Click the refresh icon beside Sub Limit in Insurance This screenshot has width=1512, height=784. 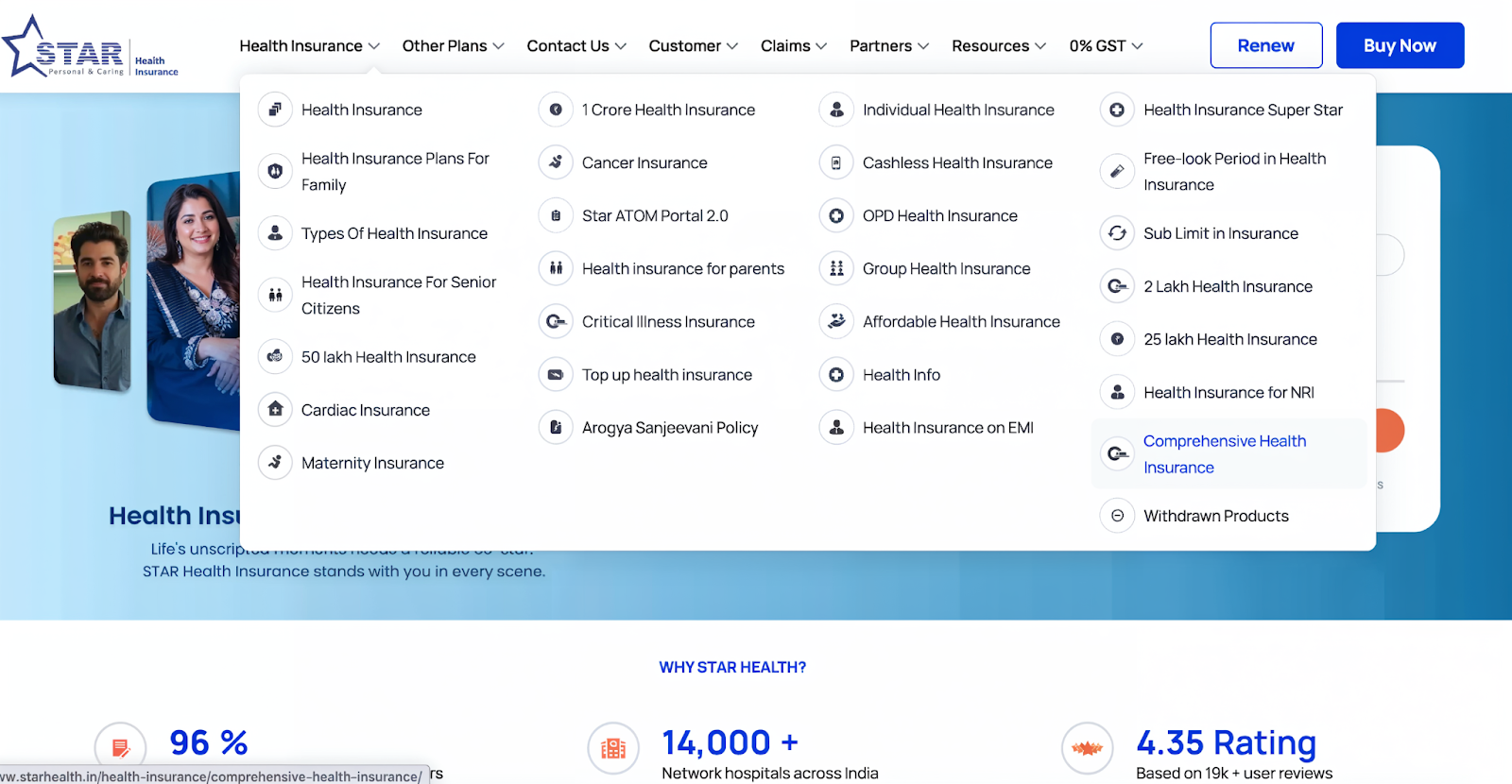tap(1117, 233)
